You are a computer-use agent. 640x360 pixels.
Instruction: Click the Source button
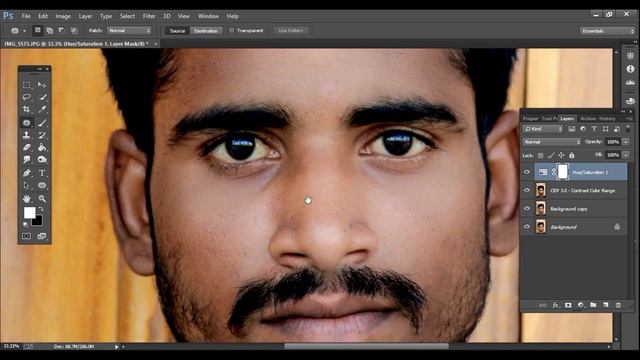click(x=178, y=31)
